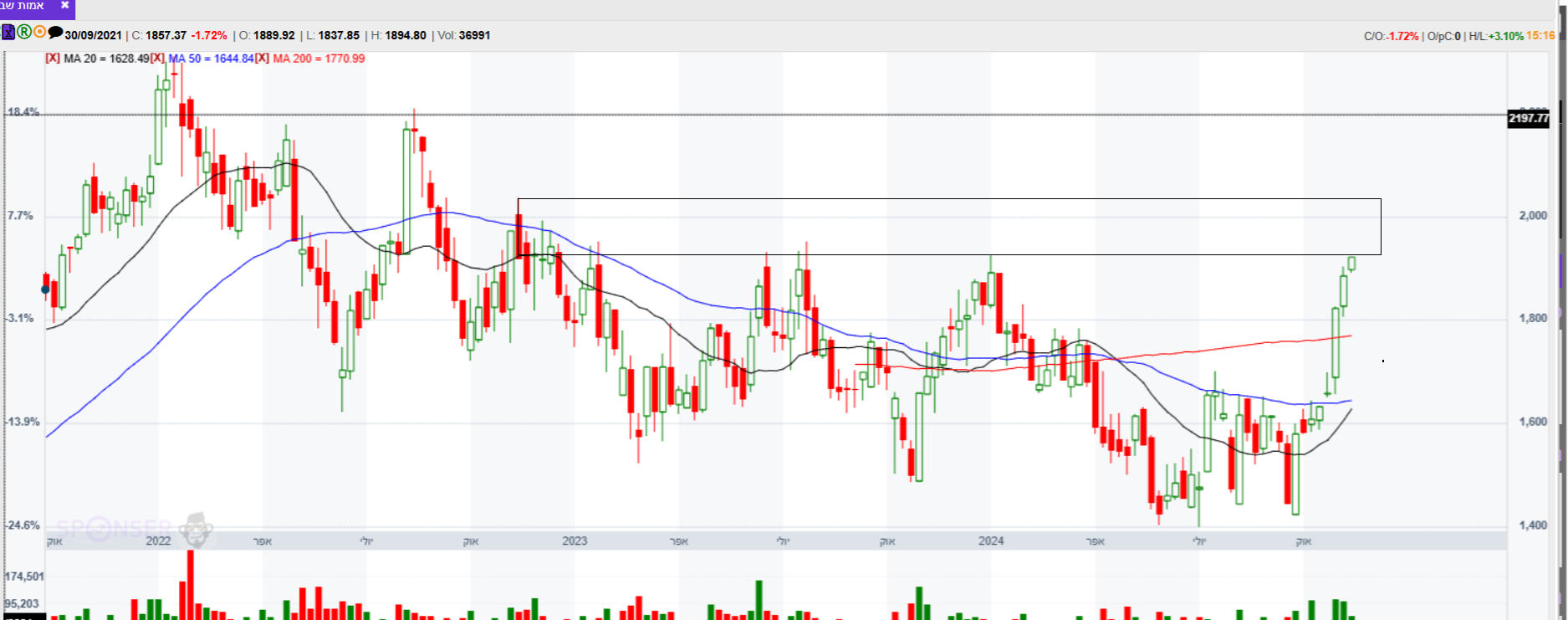
Task: Click the high value 1894.80
Action: 406,36
